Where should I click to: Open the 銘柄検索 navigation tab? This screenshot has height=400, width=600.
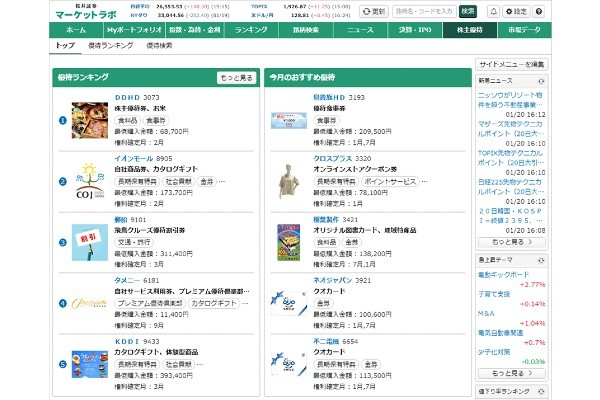pyautogui.click(x=306, y=30)
